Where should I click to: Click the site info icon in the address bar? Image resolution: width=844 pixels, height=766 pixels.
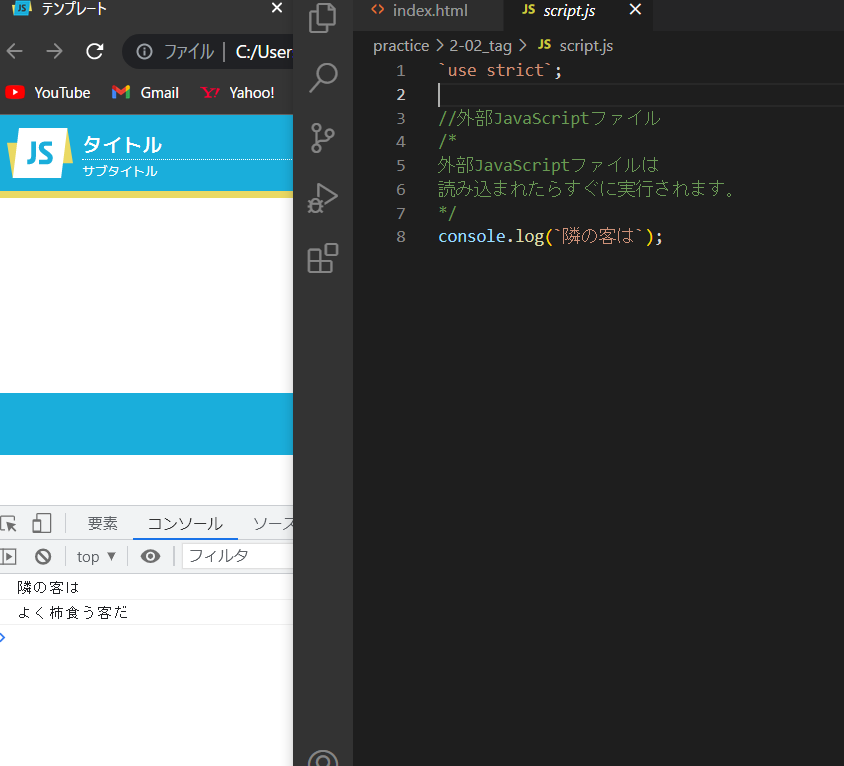pos(144,52)
